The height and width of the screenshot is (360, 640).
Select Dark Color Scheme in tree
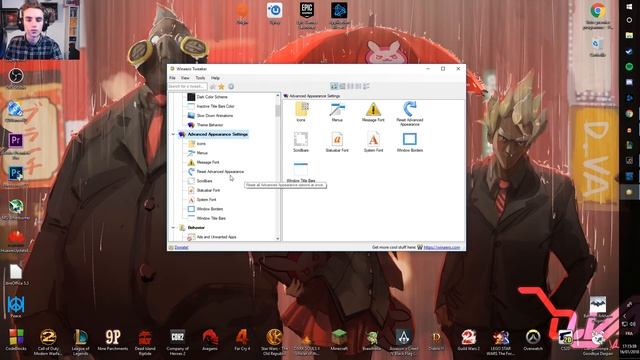click(207, 97)
